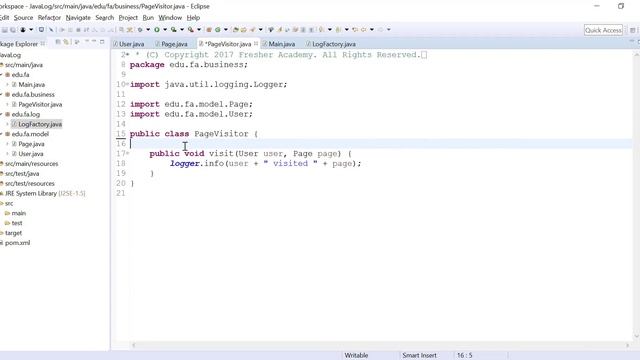640x360 pixels.
Task: Click the Skip All Breakpoints icon
Action: pos(51,29)
